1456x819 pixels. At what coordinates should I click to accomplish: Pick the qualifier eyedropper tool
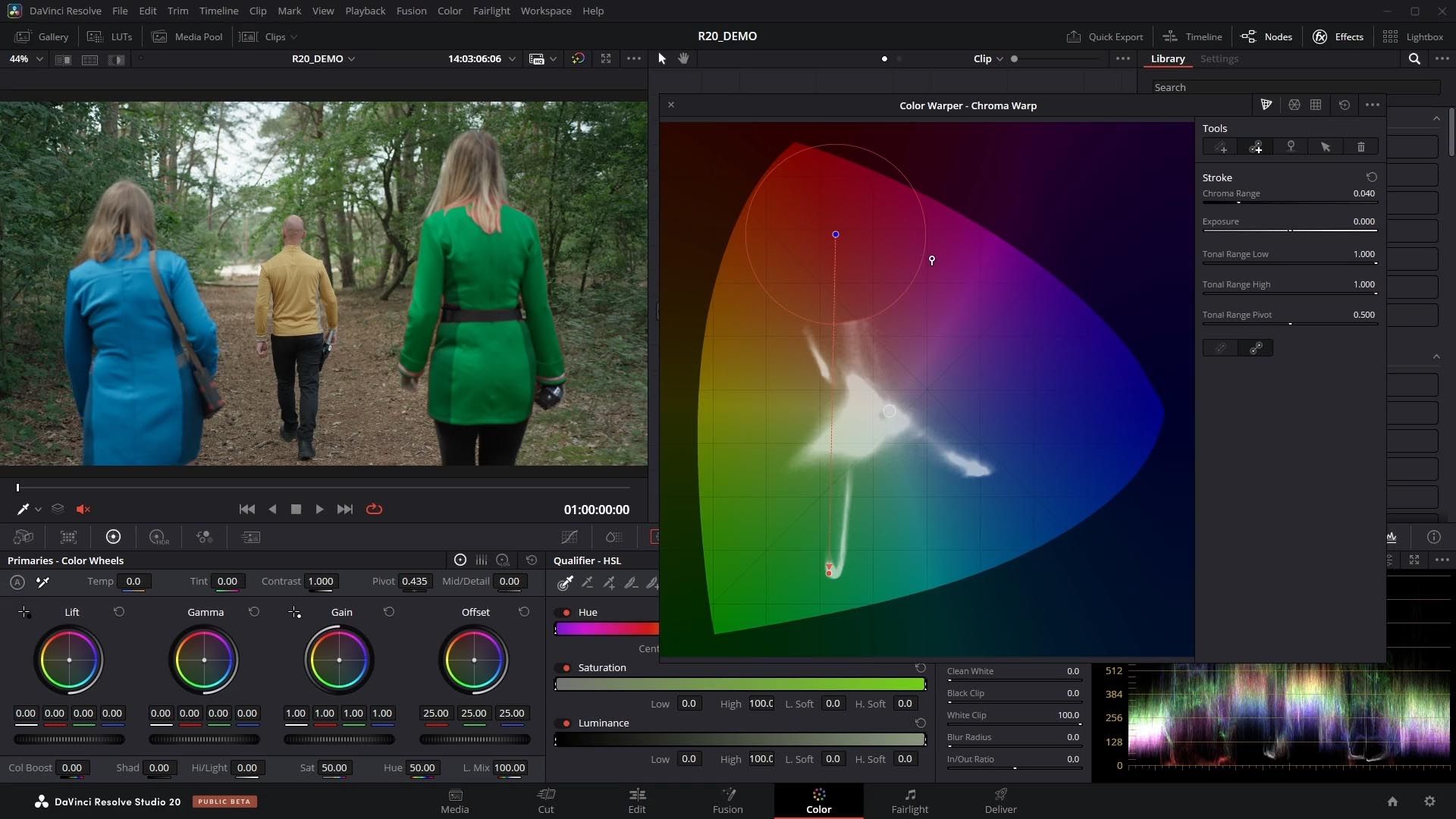565,582
